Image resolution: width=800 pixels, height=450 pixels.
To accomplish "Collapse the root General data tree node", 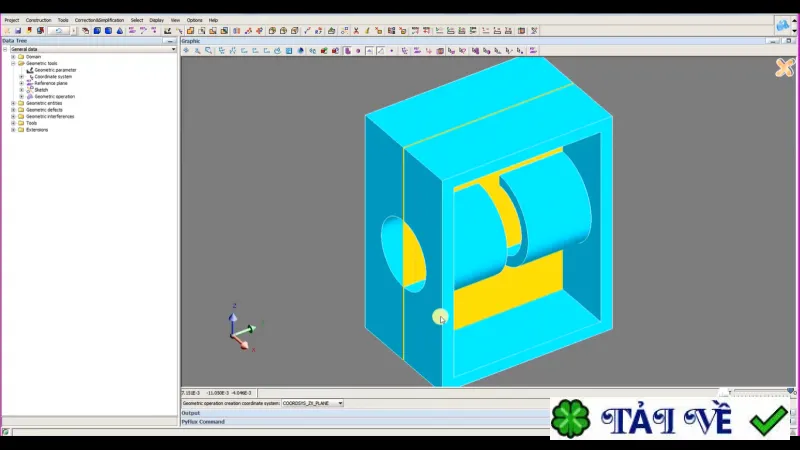I will pyautogui.click(x=5, y=49).
